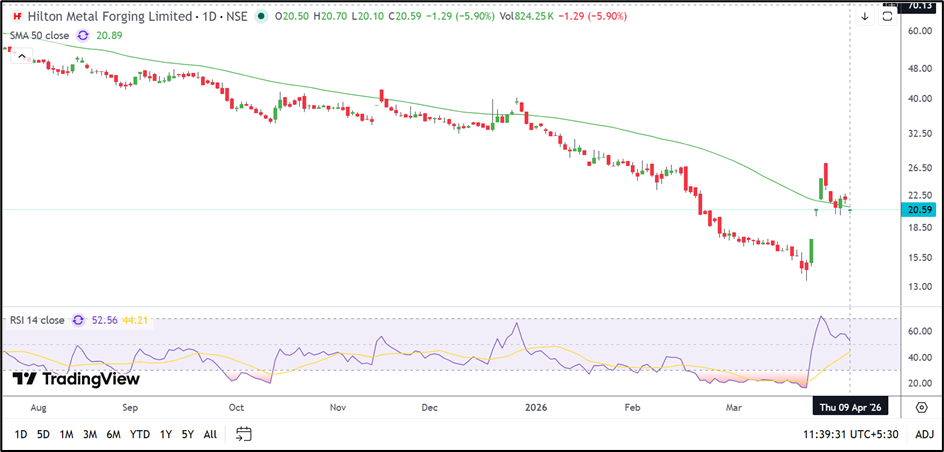944x452 pixels.
Task: Click the RSI 14 refresh icon
Action: click(x=77, y=320)
